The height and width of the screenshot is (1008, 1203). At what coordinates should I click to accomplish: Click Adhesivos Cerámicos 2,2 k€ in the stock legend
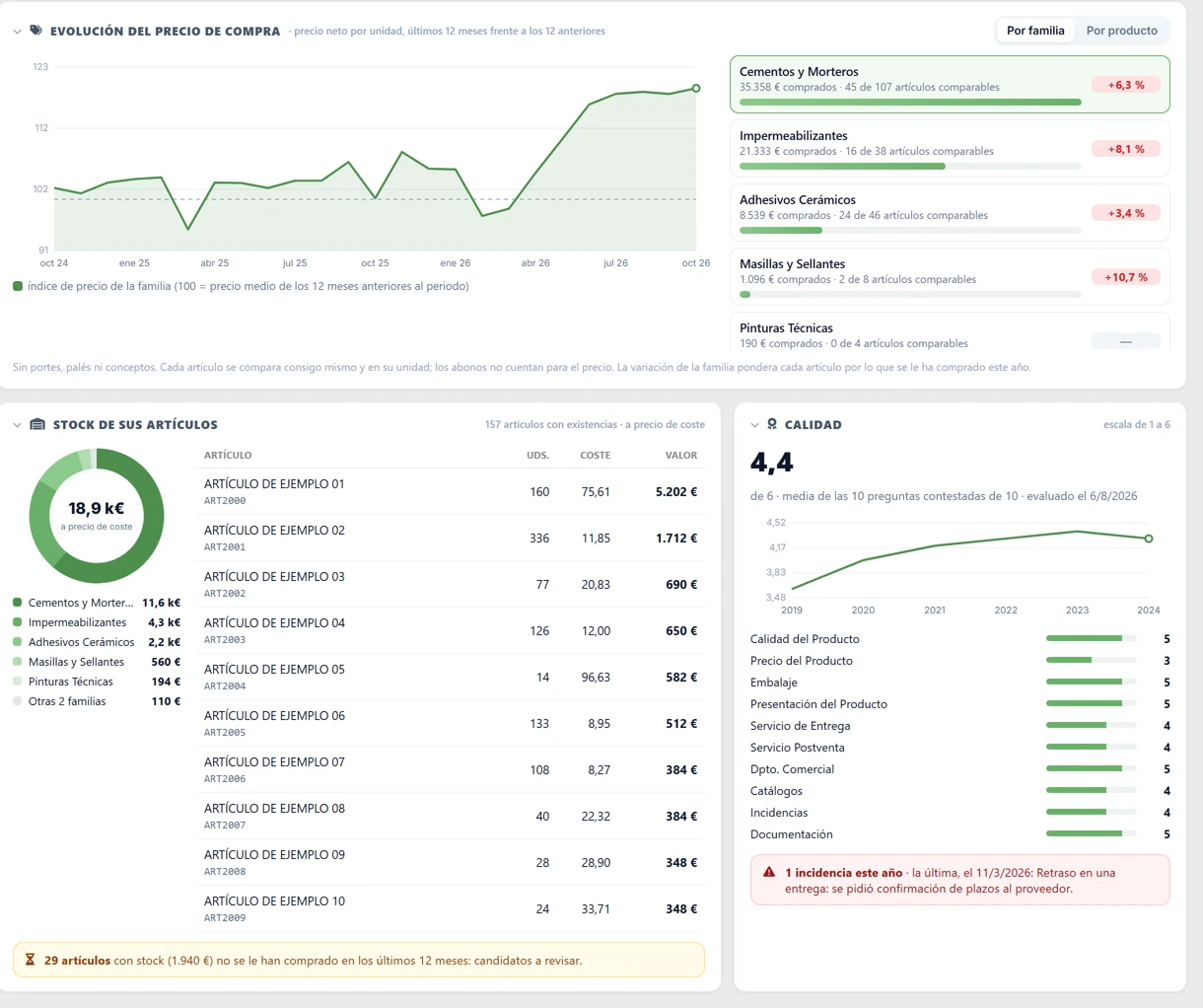97,642
